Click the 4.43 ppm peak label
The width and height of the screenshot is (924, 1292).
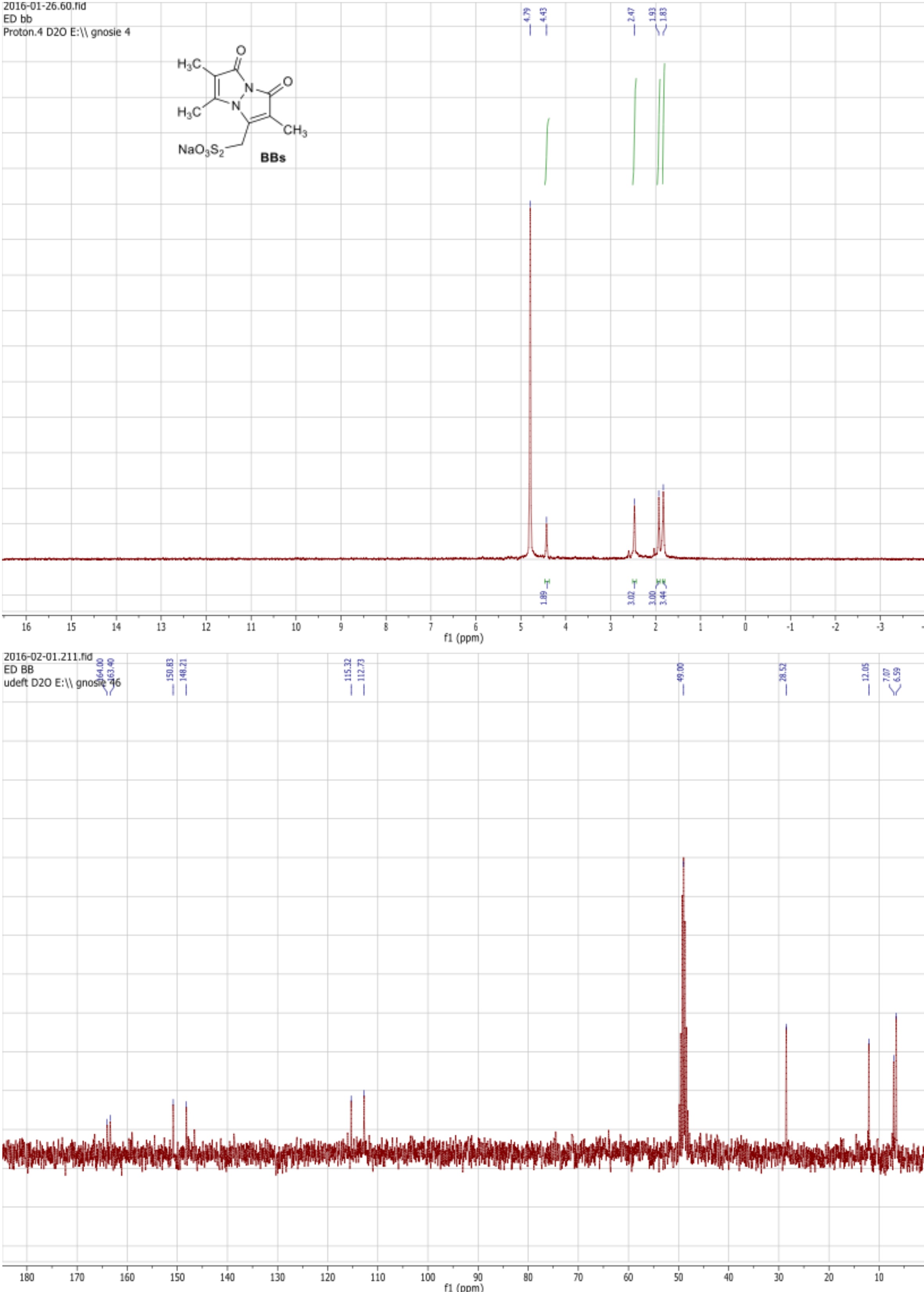[x=543, y=15]
